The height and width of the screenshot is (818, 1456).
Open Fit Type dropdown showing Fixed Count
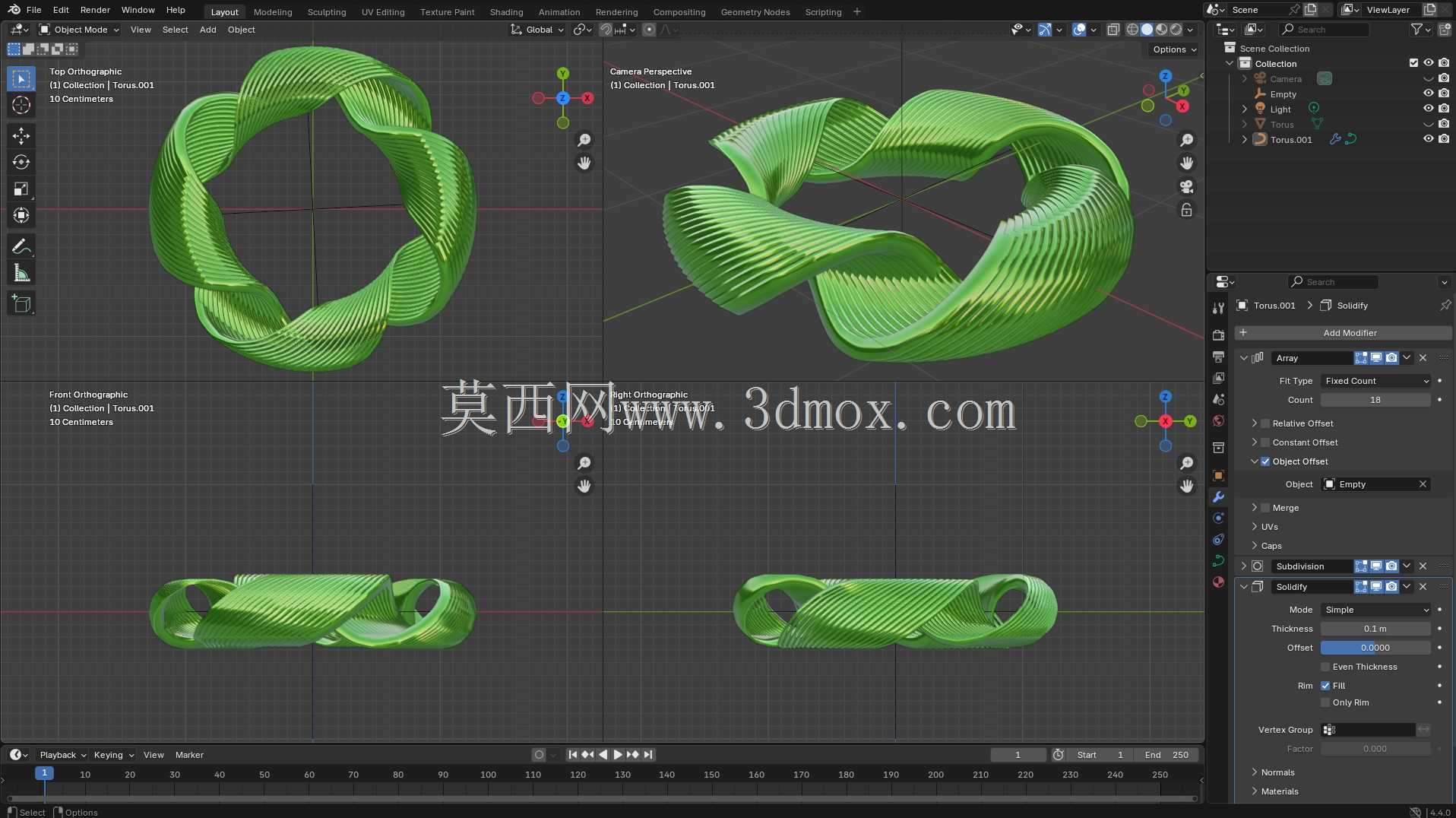coord(1376,381)
